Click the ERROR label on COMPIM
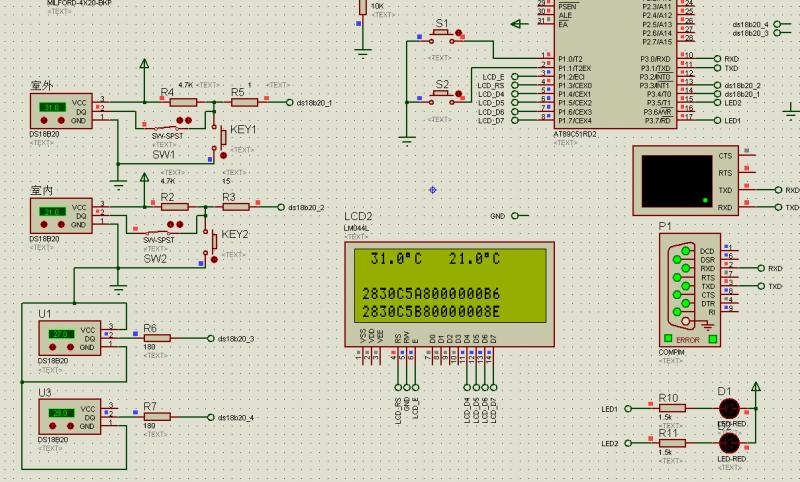 pos(686,340)
